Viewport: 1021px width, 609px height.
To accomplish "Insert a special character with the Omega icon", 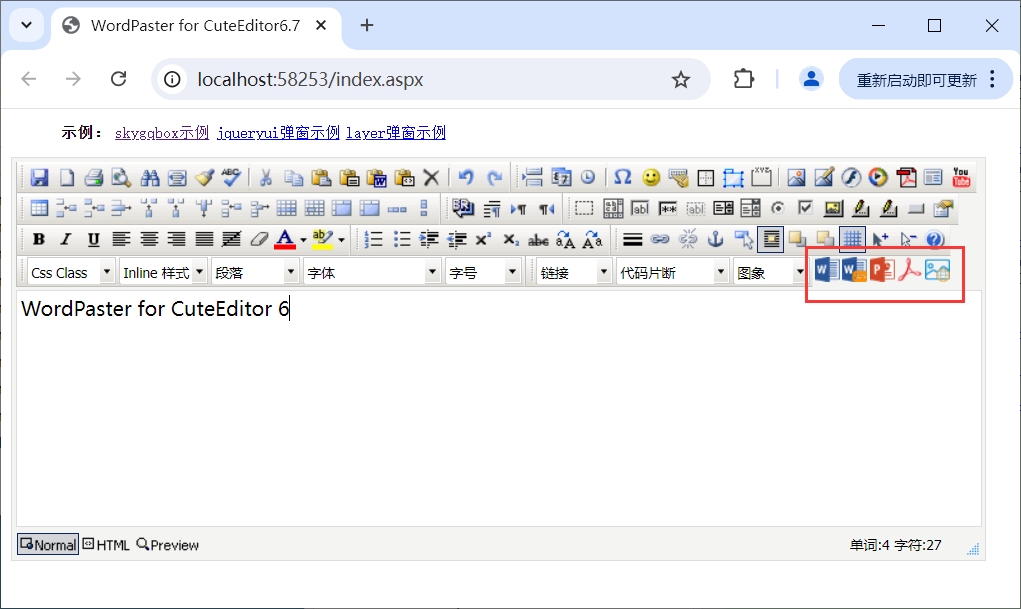I will pos(622,178).
